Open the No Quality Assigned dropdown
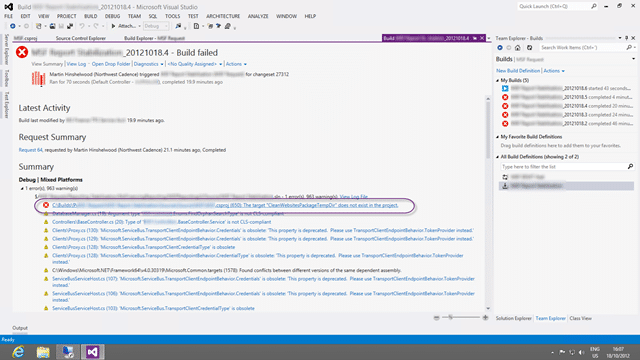The width and height of the screenshot is (640, 360). [195, 64]
